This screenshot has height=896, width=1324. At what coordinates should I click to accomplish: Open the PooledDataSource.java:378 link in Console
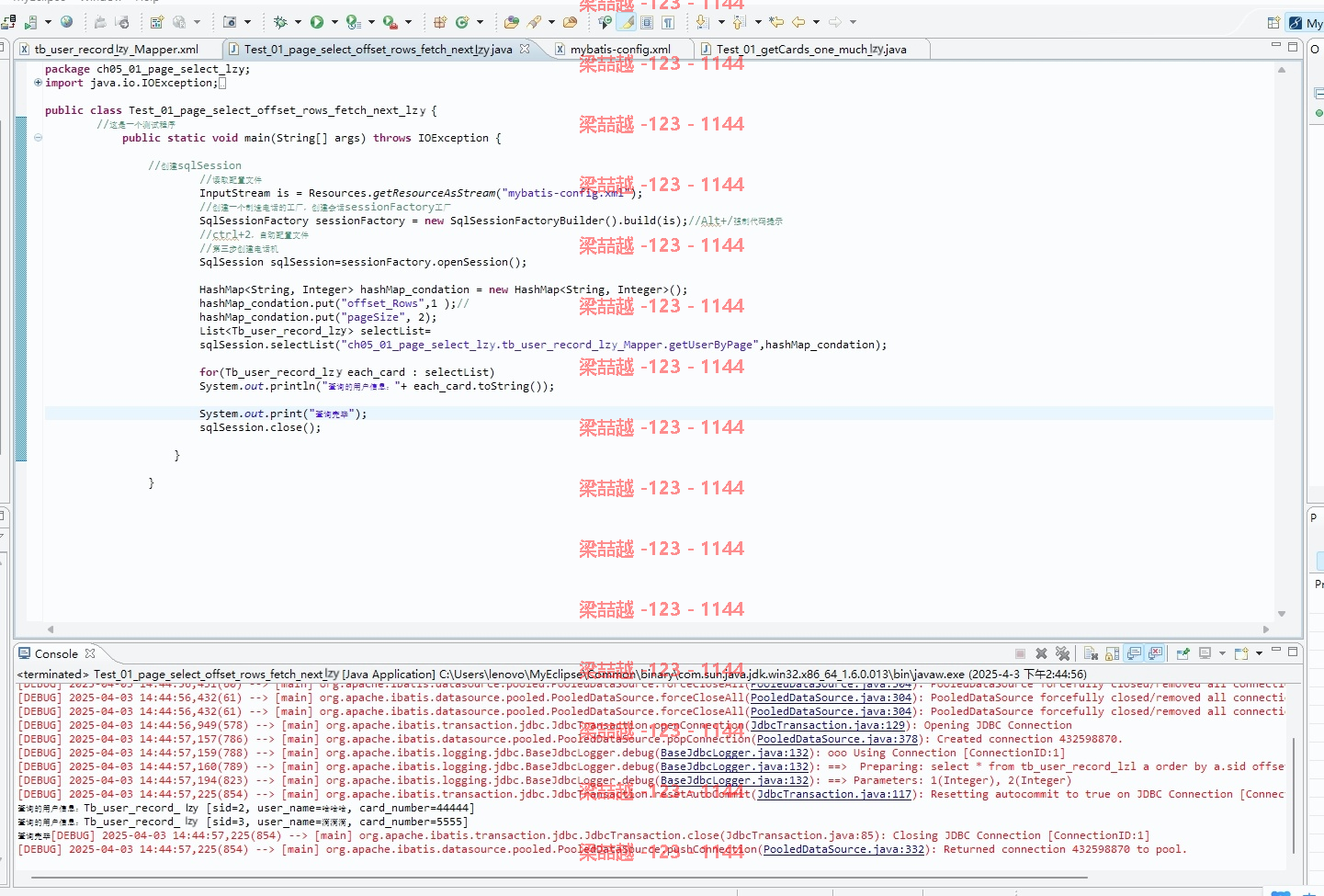837,739
